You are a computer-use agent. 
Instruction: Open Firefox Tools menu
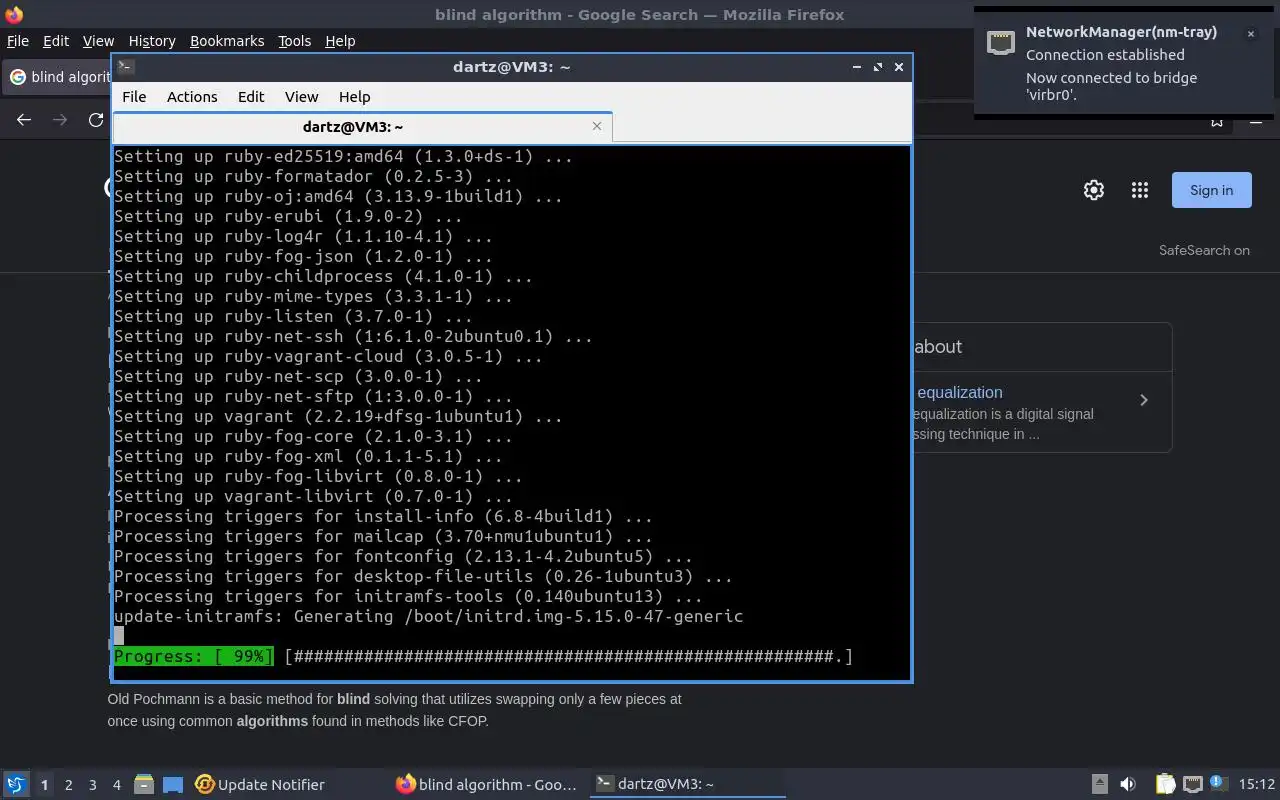(x=294, y=41)
